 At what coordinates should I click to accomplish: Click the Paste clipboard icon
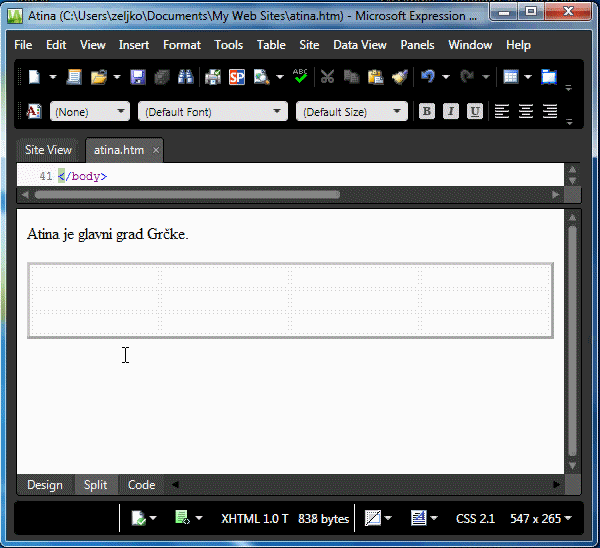click(x=375, y=77)
